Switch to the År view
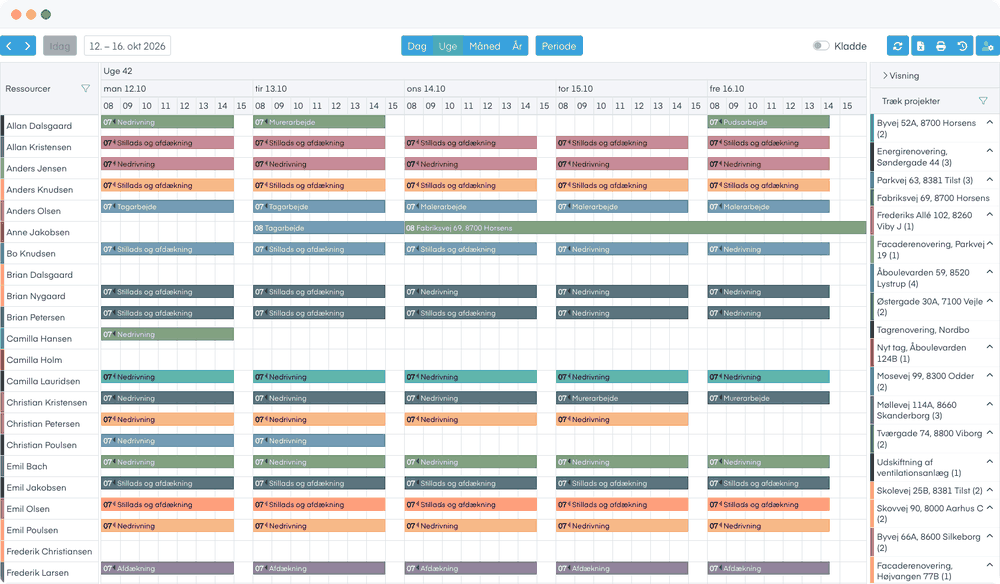 (x=517, y=46)
